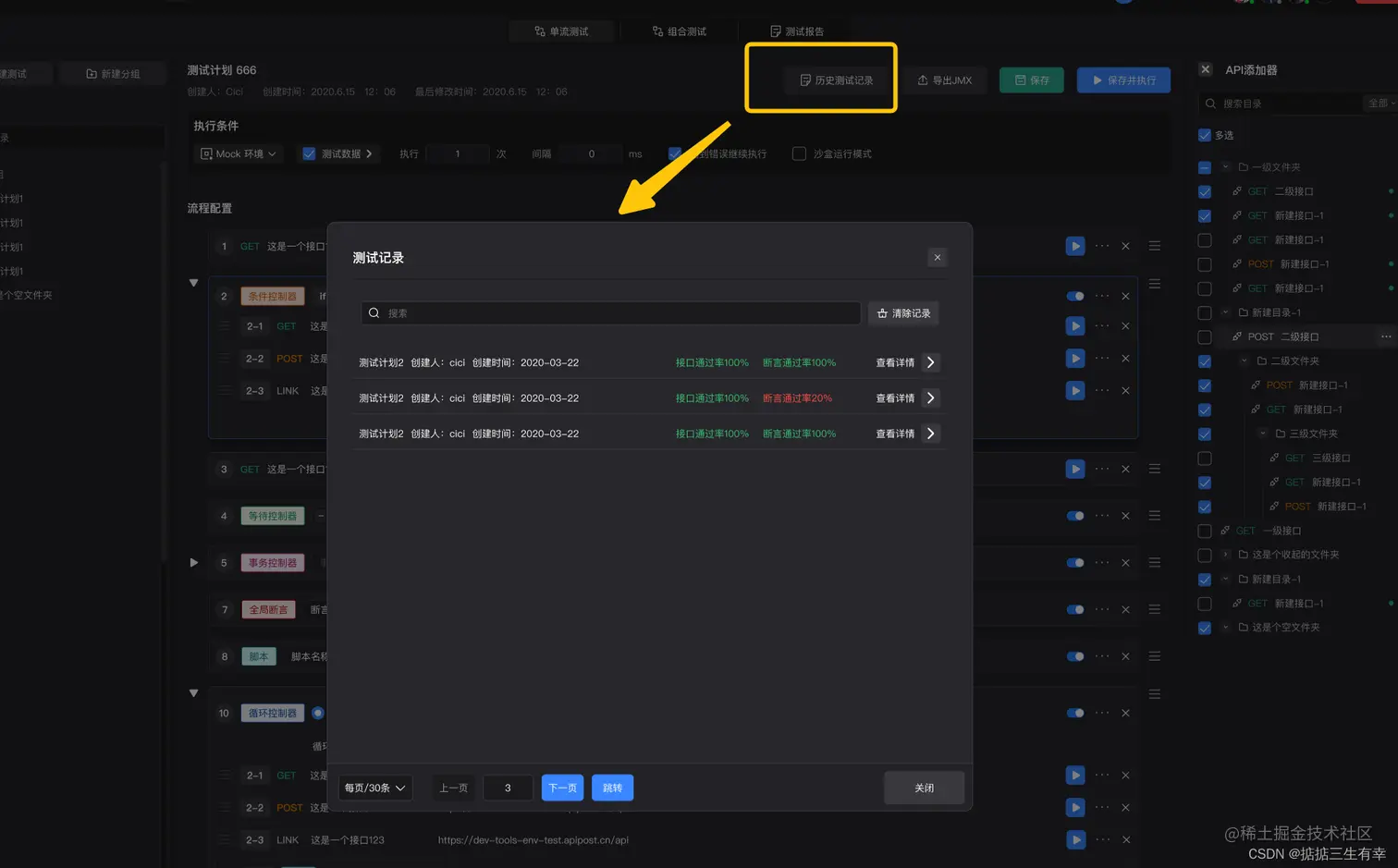Switch to the 组合测试 tab
Image resolution: width=1398 pixels, height=868 pixels.
tap(680, 31)
